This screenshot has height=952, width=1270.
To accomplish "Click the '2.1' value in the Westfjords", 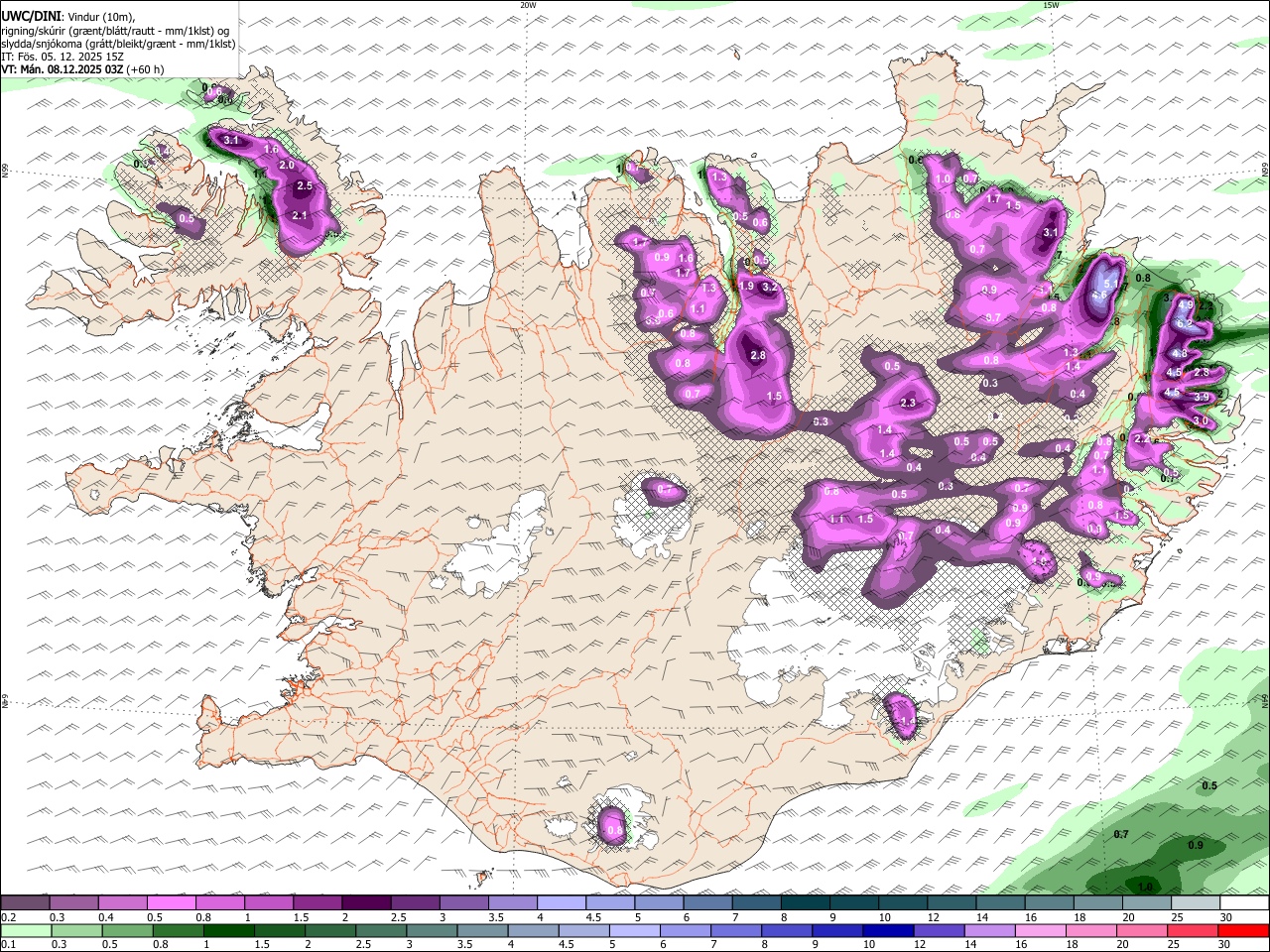I will coord(300,215).
